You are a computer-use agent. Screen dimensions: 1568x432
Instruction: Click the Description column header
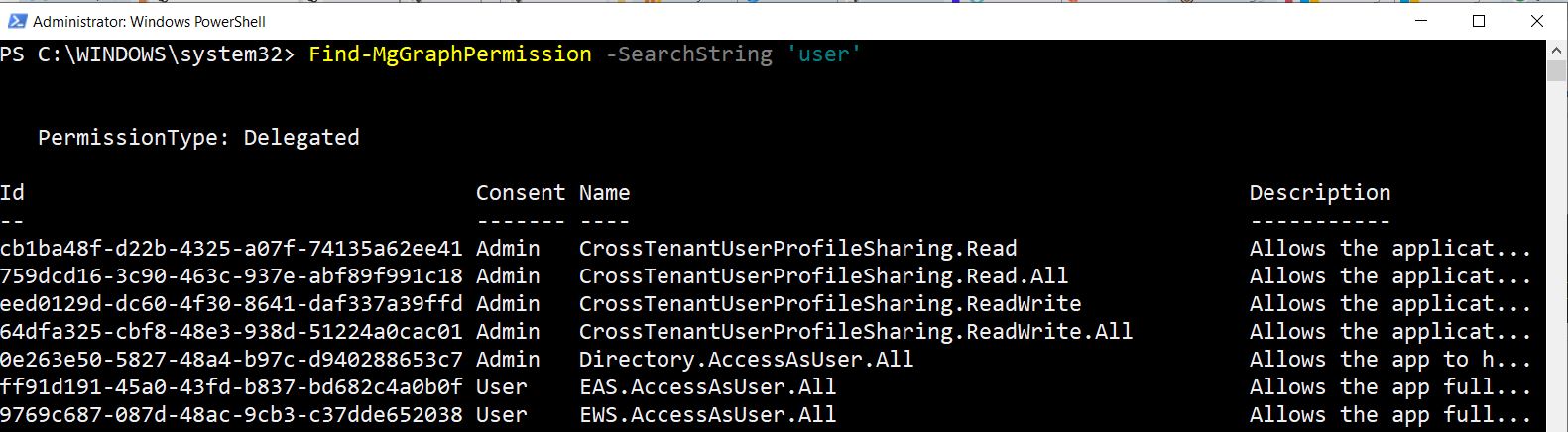pos(1319,193)
